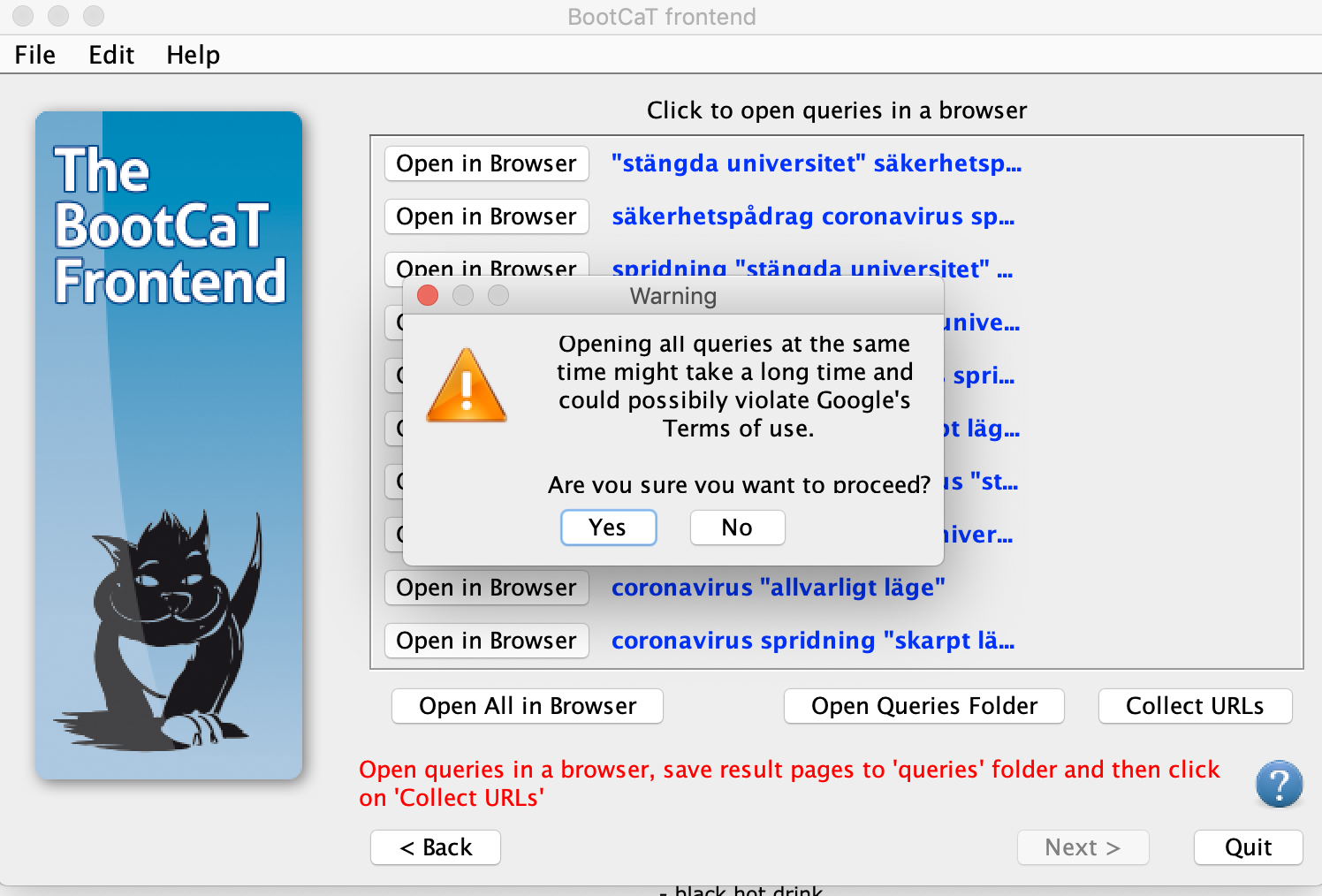Open the Edit menu
This screenshot has width=1322, height=896.
click(111, 55)
